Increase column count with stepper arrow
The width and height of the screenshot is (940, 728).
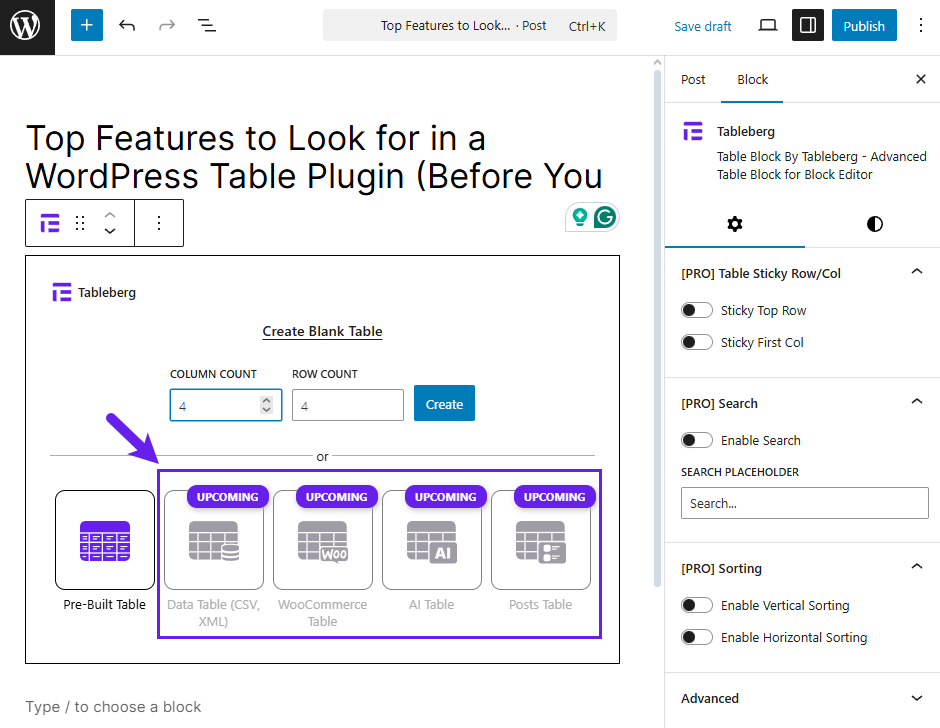point(266,400)
